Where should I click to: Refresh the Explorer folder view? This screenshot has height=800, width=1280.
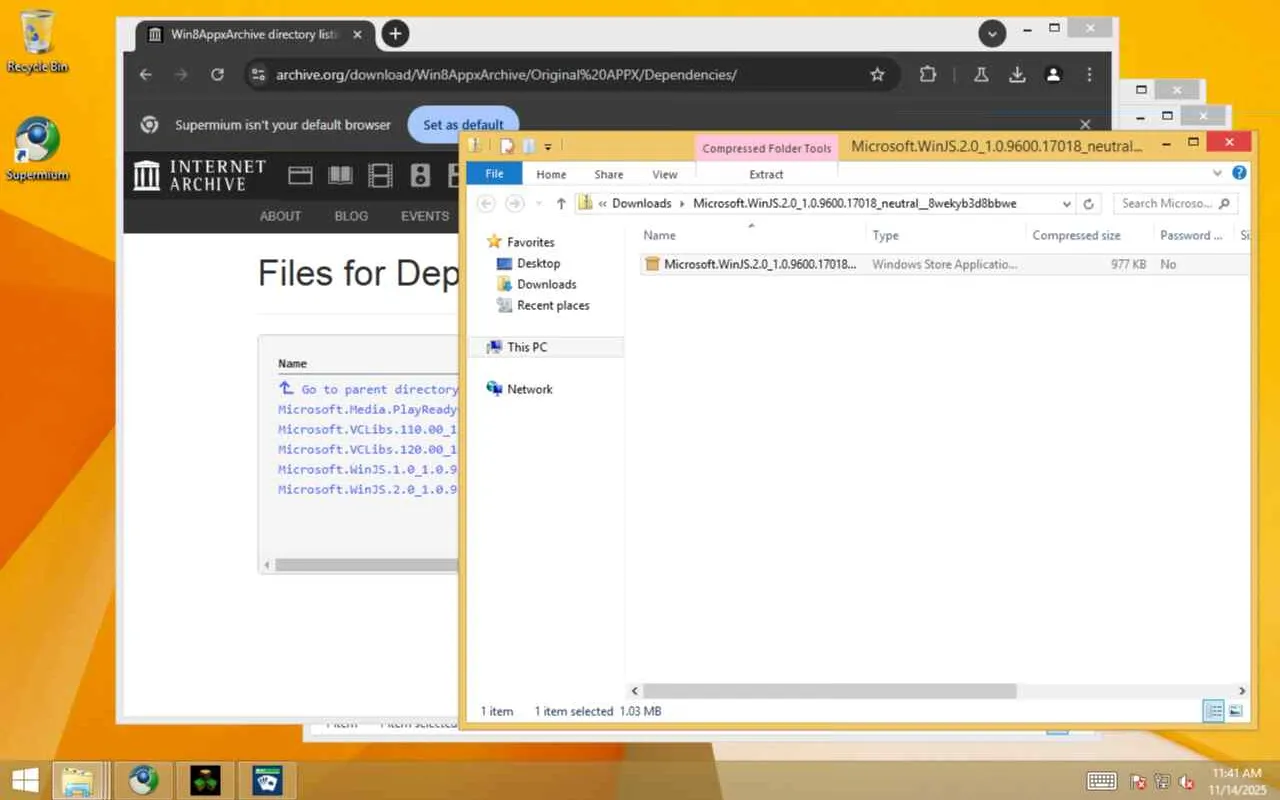click(1089, 203)
